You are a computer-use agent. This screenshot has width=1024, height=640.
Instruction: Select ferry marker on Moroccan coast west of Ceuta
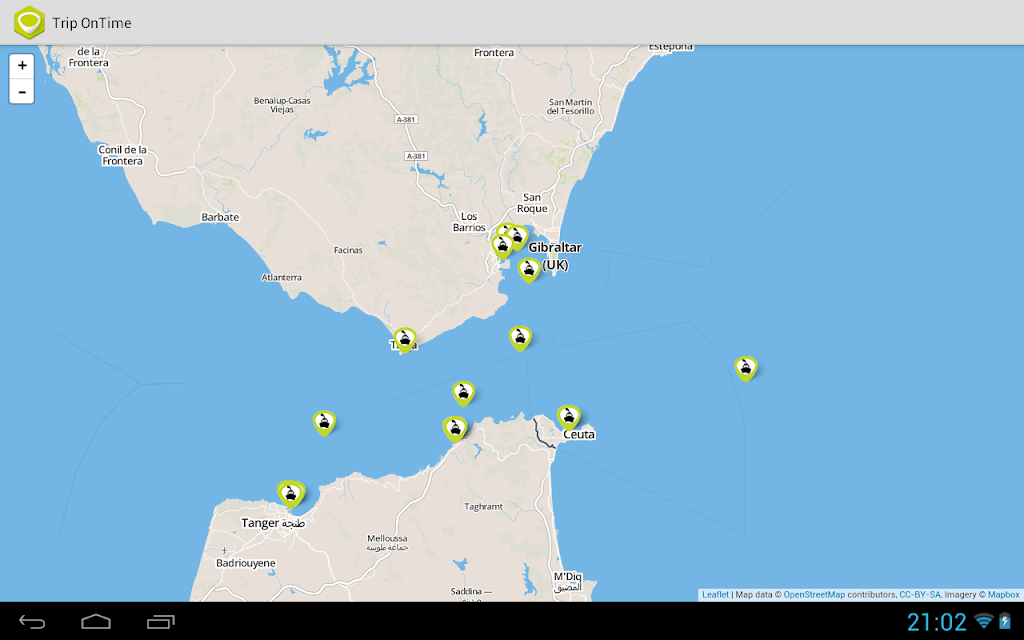pyautogui.click(x=455, y=429)
